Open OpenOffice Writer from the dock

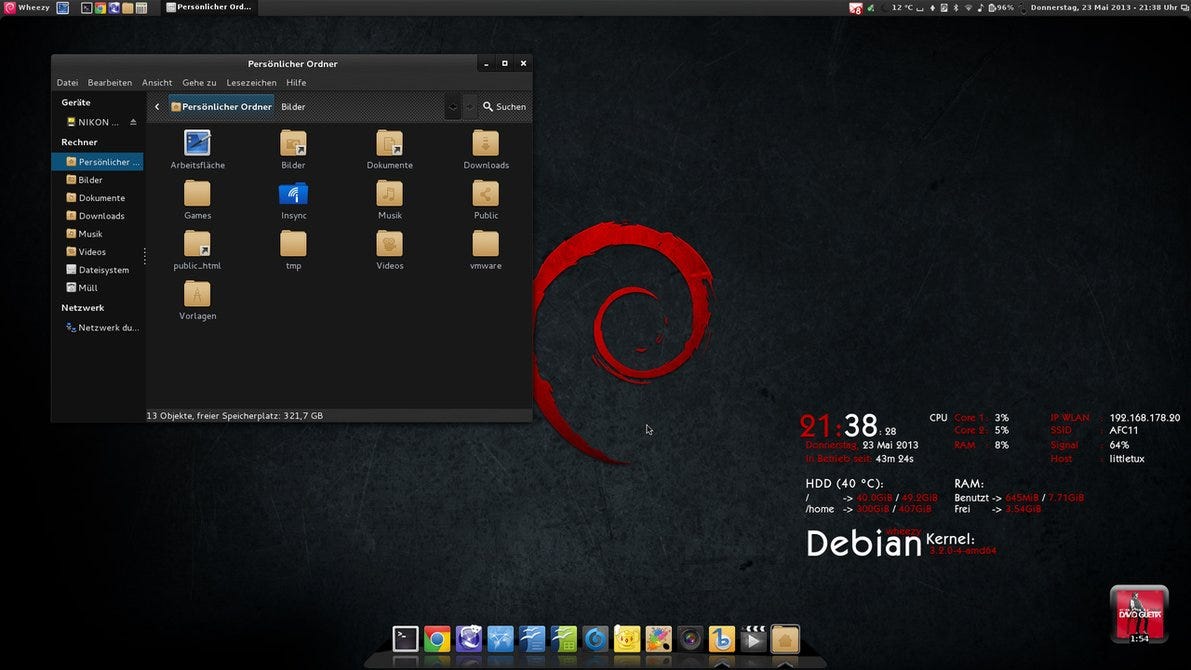(x=531, y=638)
